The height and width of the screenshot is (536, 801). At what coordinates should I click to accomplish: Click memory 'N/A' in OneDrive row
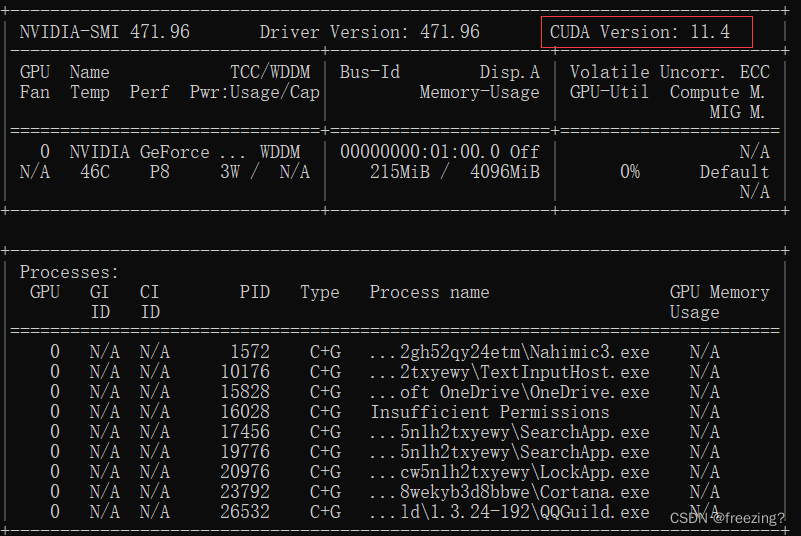point(704,392)
